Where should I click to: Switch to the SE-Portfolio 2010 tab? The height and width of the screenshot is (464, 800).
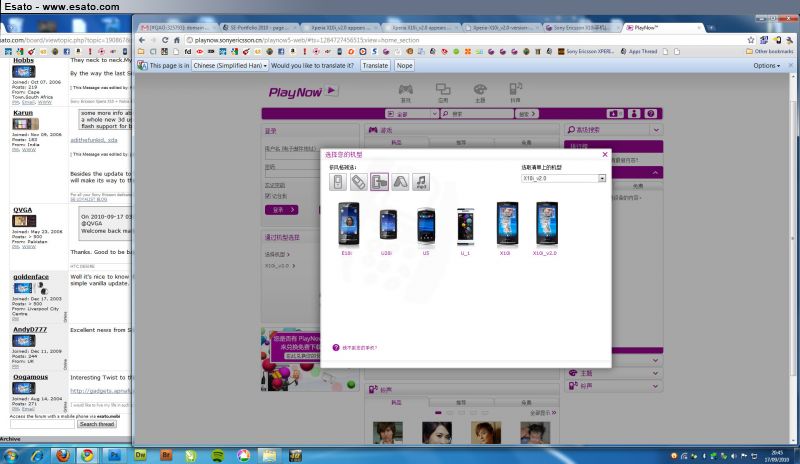coord(259,28)
